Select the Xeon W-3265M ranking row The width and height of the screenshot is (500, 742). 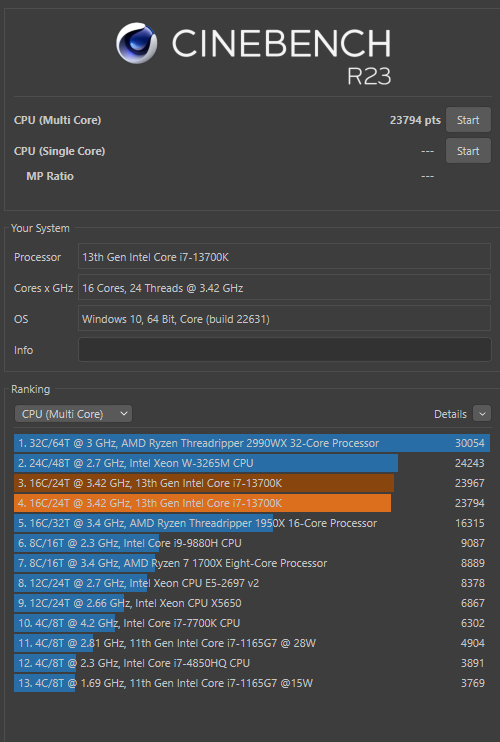point(252,463)
